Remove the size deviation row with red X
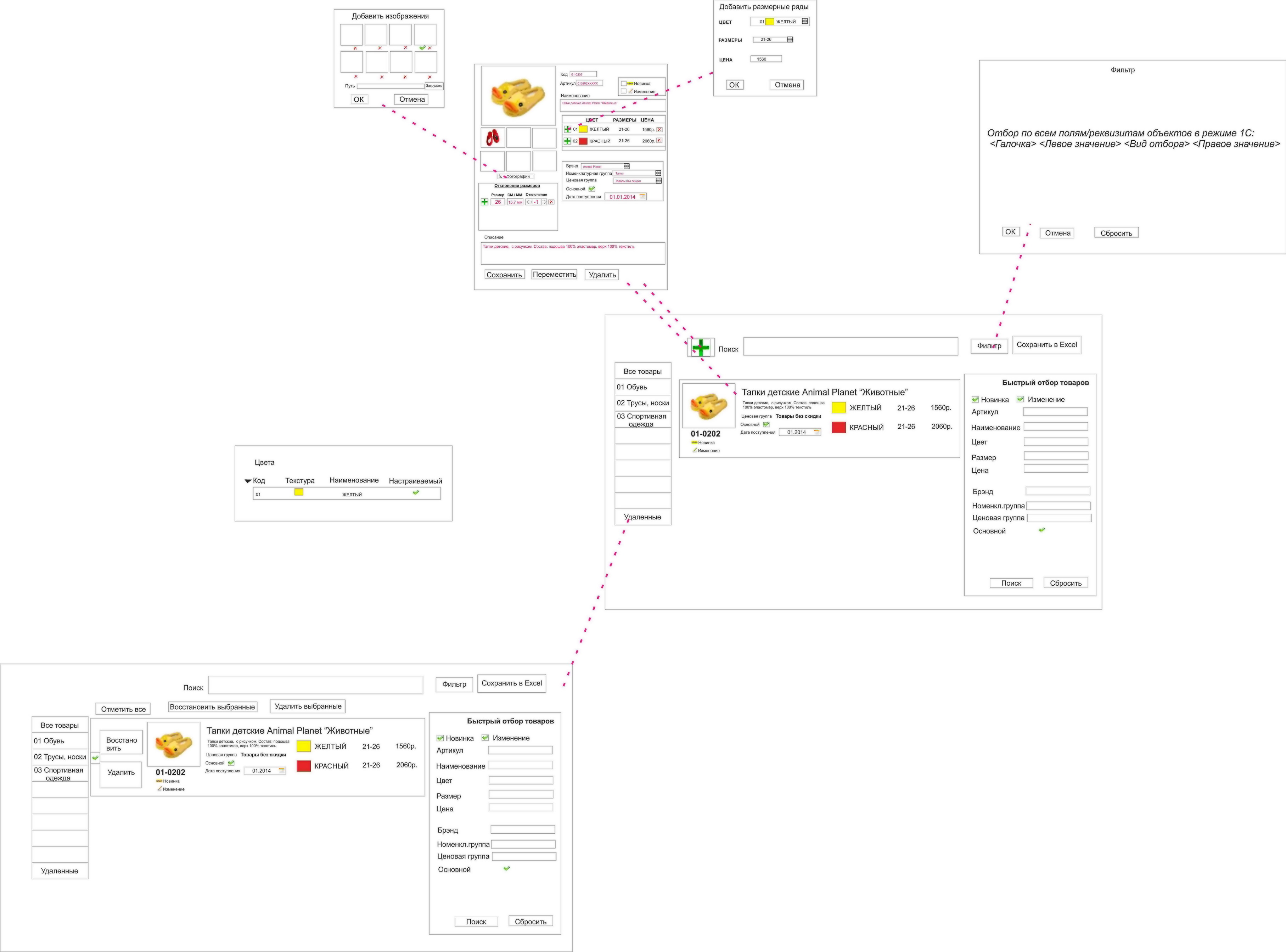This screenshot has width=1286, height=952. point(551,202)
